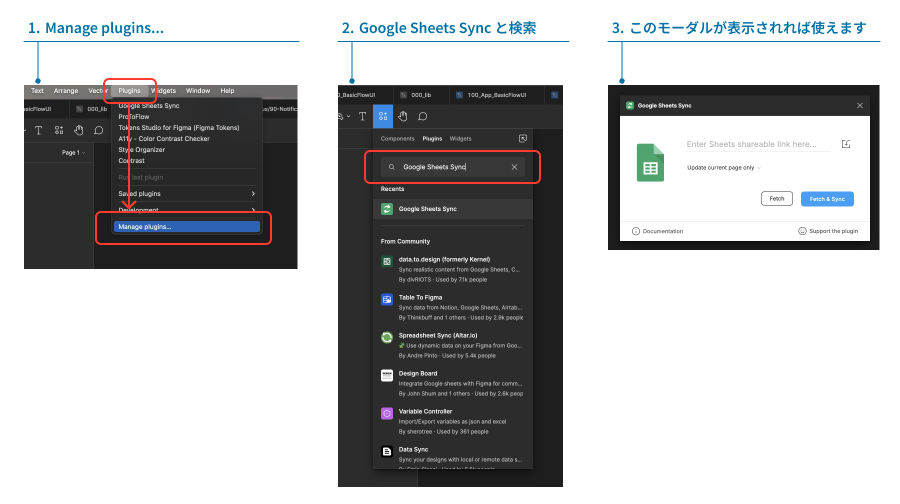Click the import icon beside the Sheets link field
The image size is (900, 504).
845,144
